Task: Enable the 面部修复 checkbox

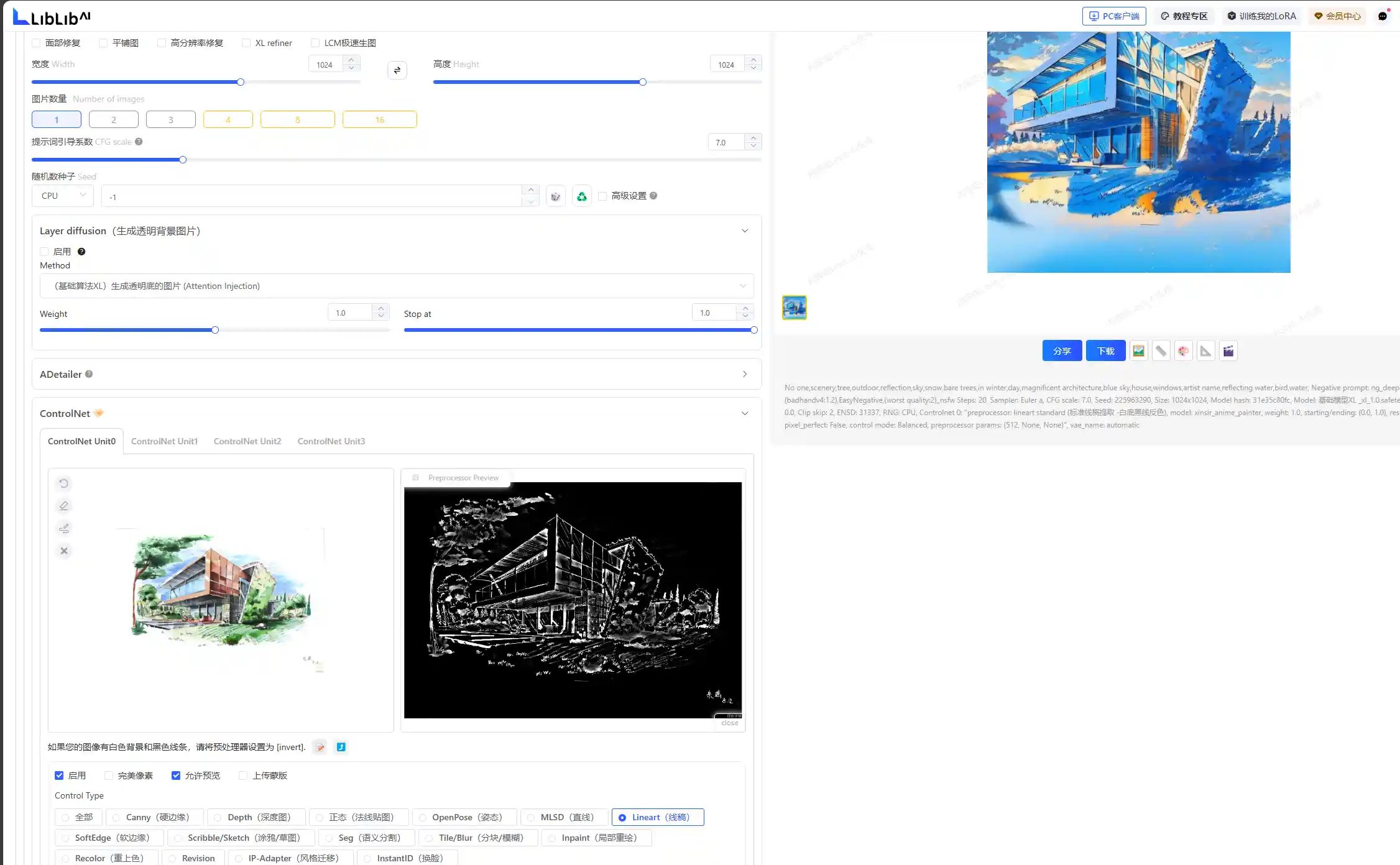Action: coord(37,43)
